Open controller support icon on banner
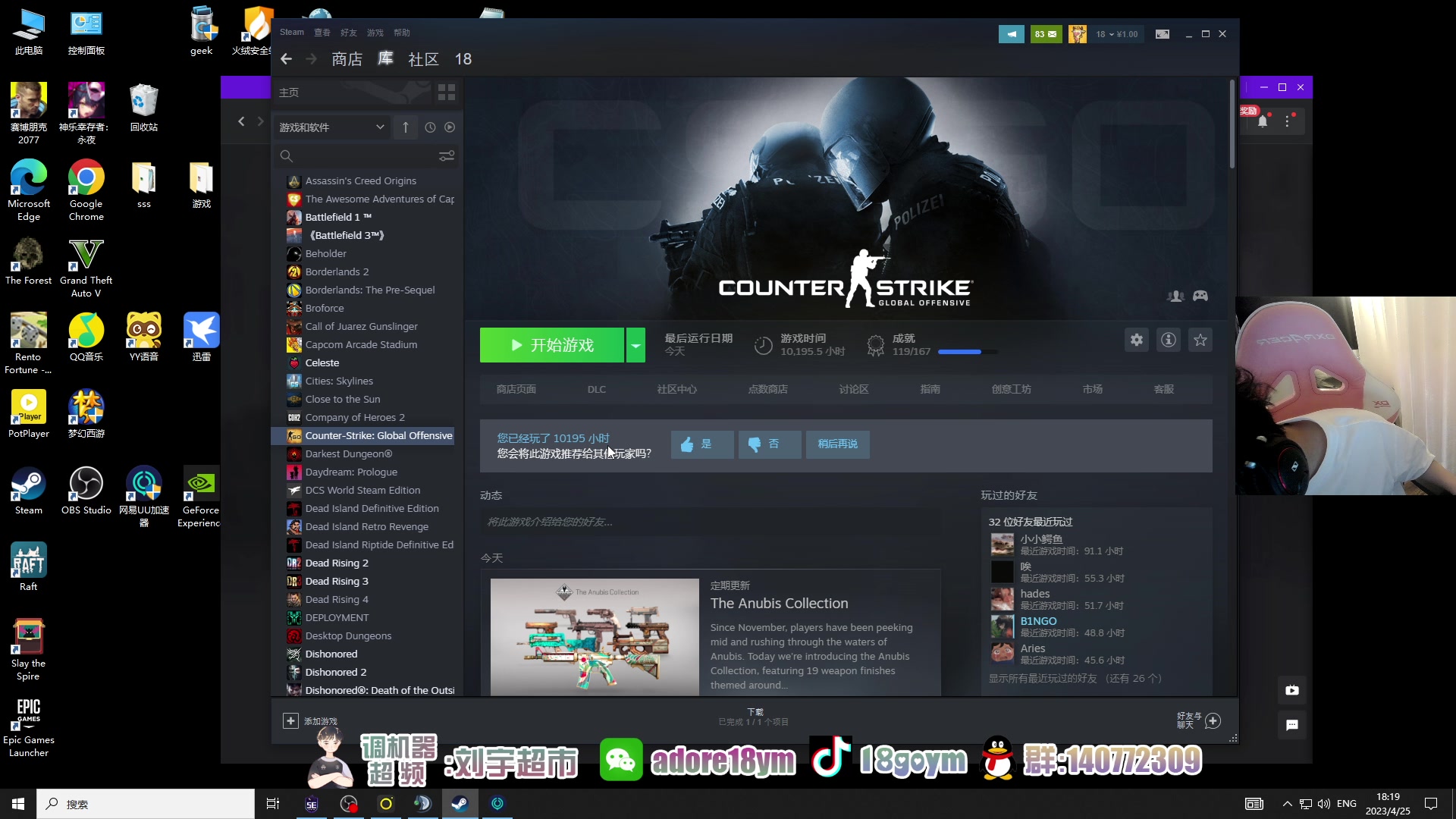1456x819 pixels. coord(1200,296)
